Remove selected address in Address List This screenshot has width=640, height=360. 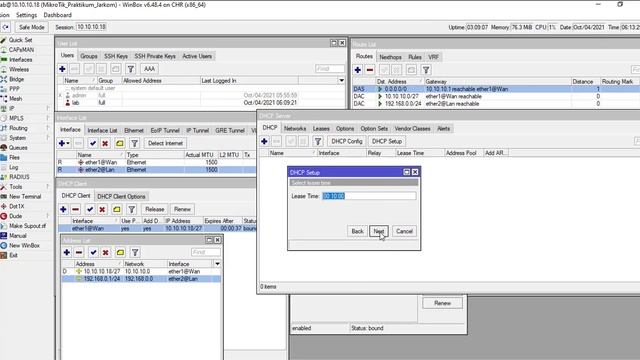(79, 253)
